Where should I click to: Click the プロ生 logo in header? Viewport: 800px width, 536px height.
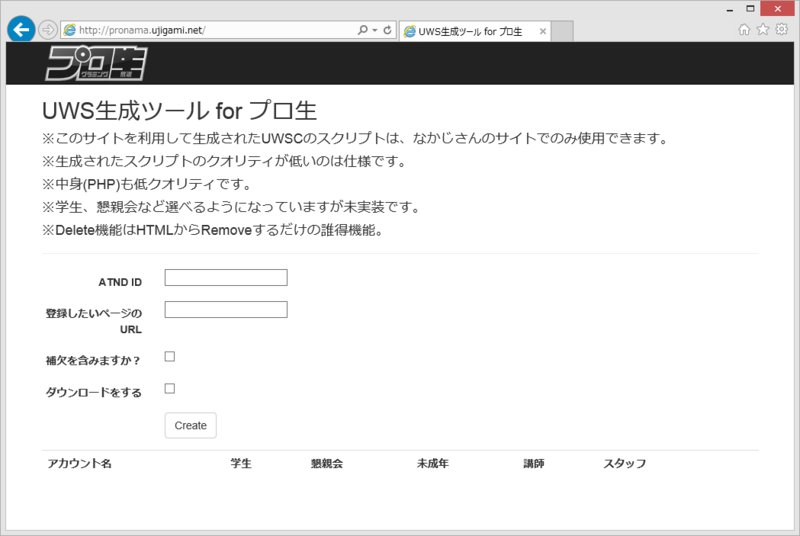pos(96,63)
